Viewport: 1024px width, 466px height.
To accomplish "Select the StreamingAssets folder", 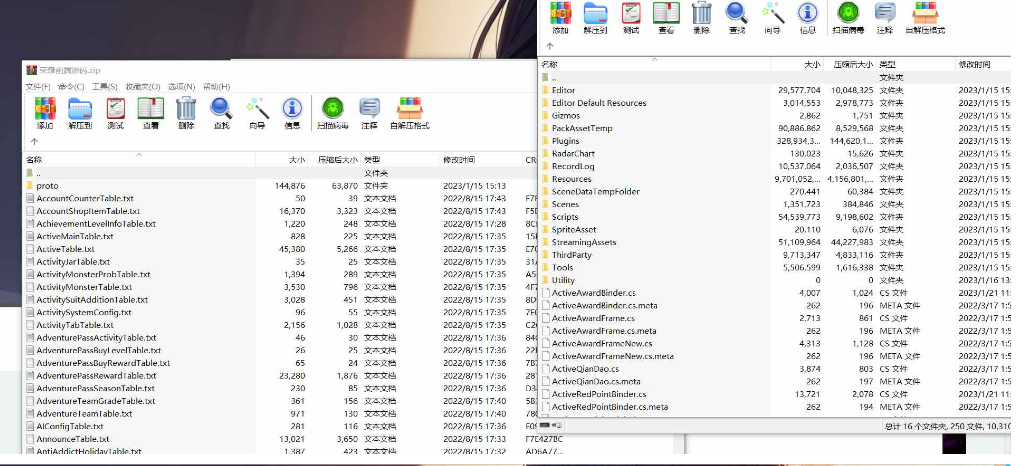I will tap(583, 242).
